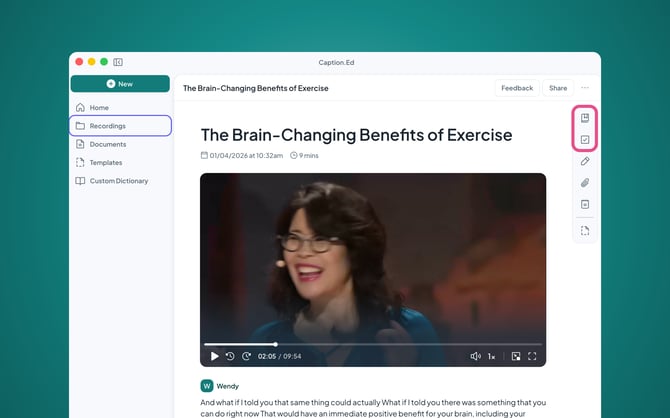
Task: Mute the video with the speaker icon
Action: (x=475, y=356)
